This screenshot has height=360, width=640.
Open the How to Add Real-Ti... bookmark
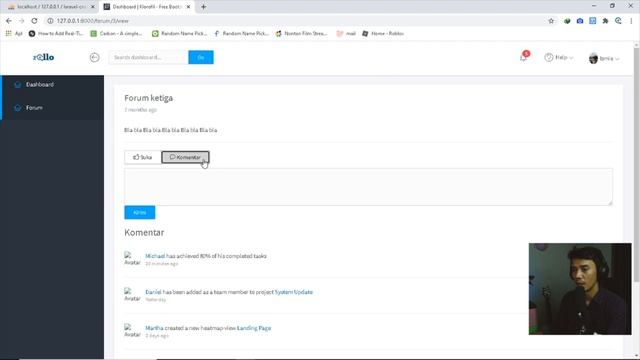56,33
